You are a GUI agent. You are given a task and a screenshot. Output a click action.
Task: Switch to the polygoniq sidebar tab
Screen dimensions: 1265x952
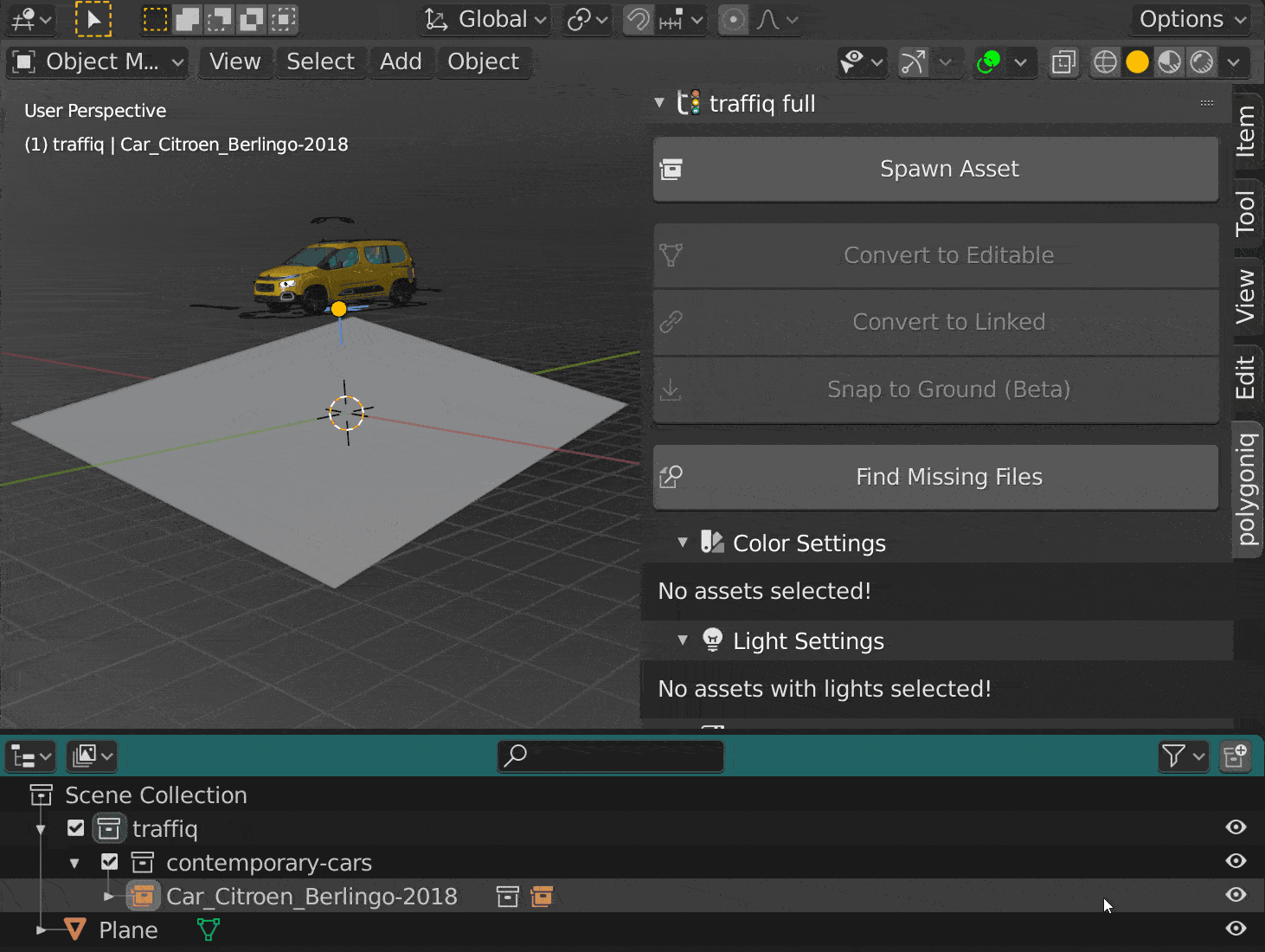point(1246,490)
